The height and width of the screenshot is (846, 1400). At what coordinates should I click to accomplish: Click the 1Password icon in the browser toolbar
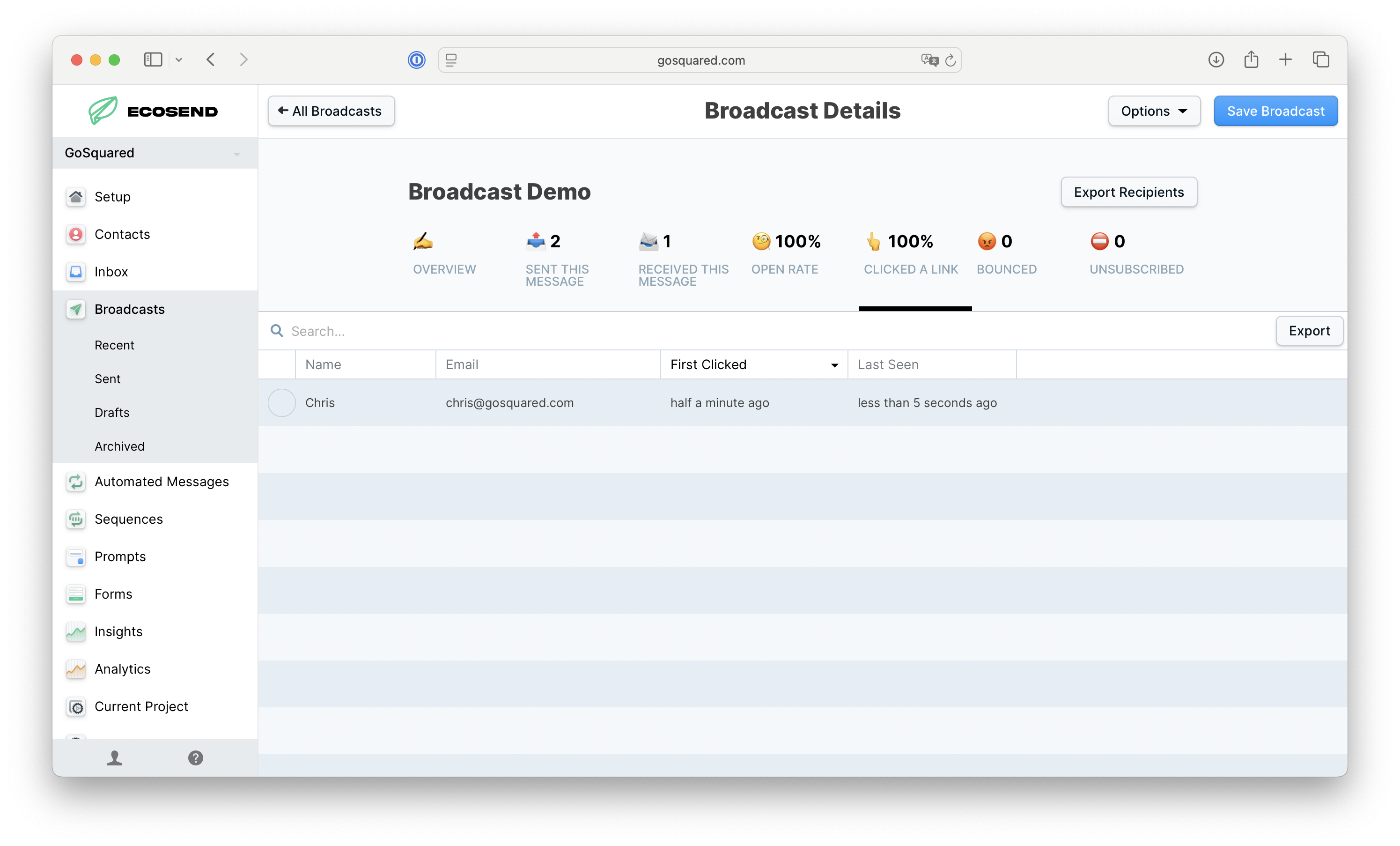[x=416, y=59]
